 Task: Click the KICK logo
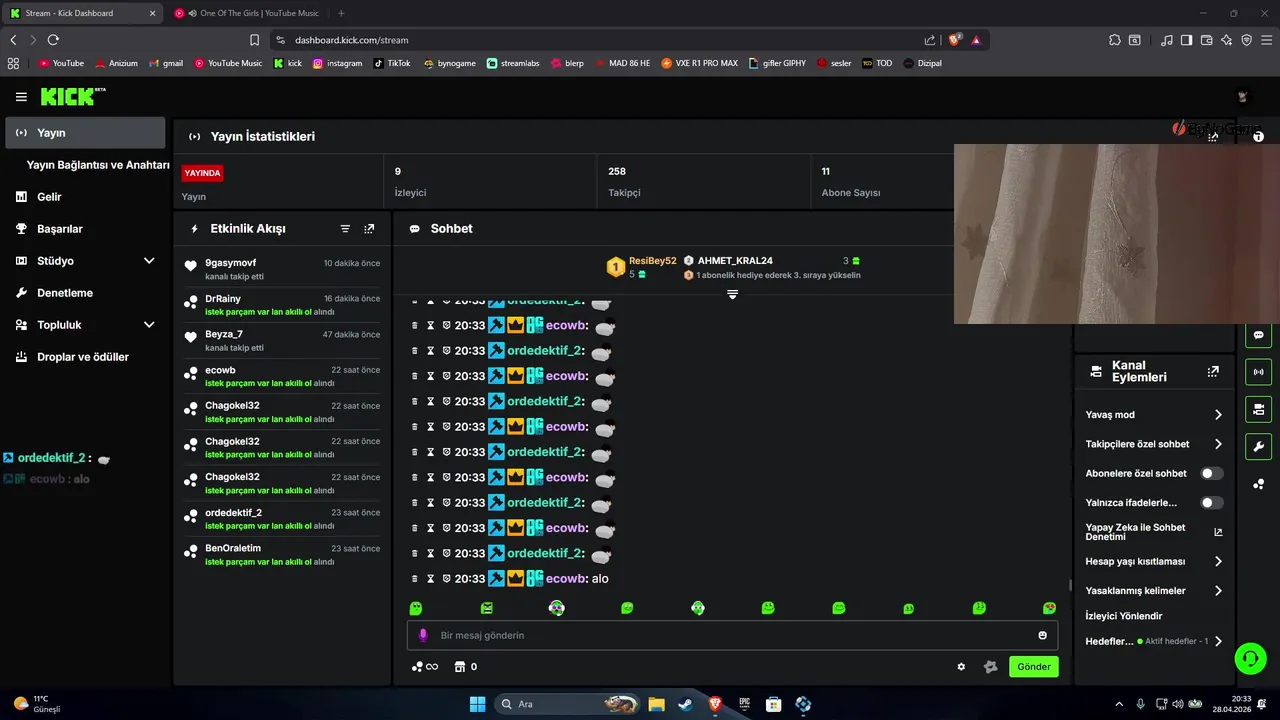coord(72,97)
